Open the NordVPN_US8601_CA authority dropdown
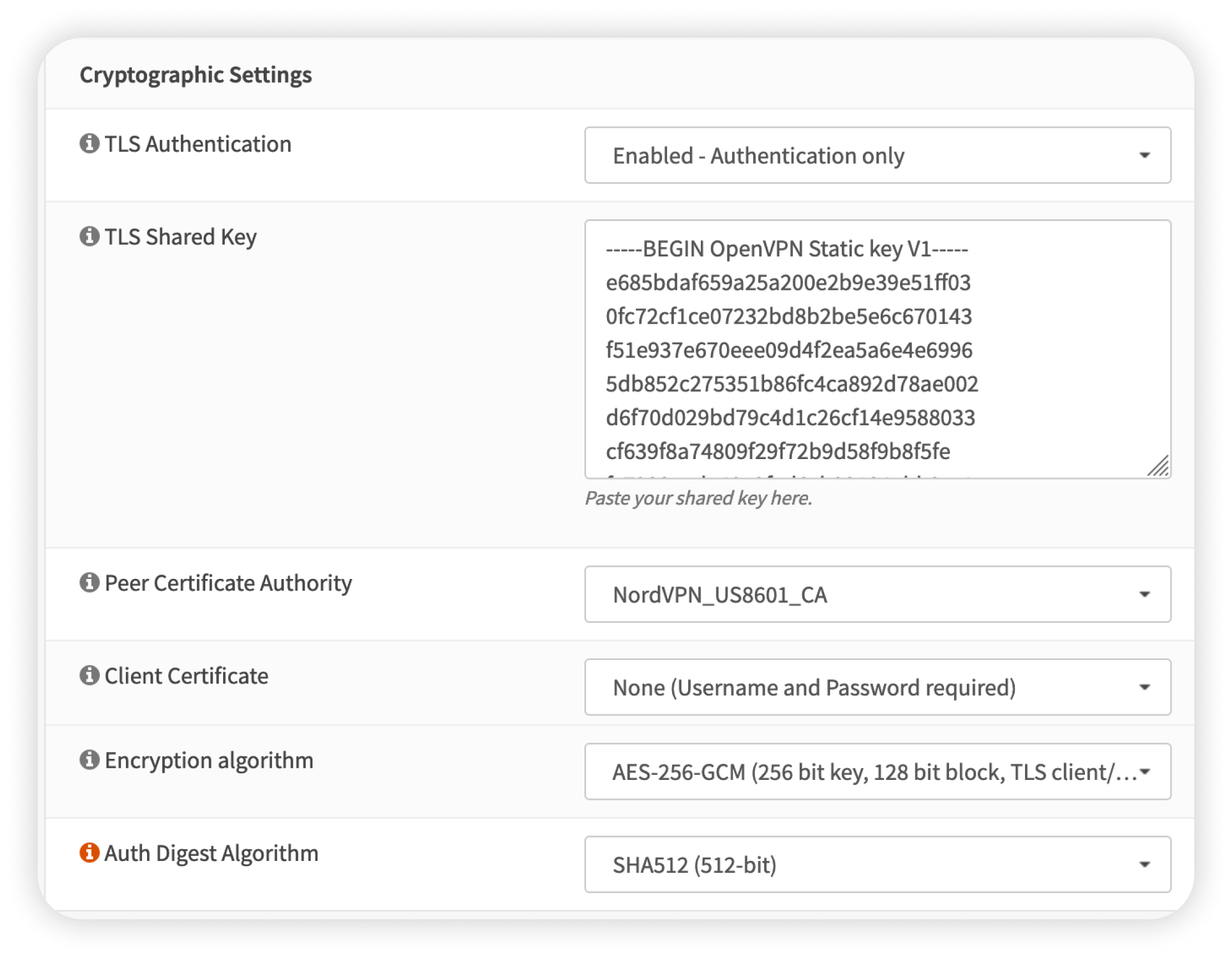The height and width of the screenshot is (957, 1232). tap(877, 594)
